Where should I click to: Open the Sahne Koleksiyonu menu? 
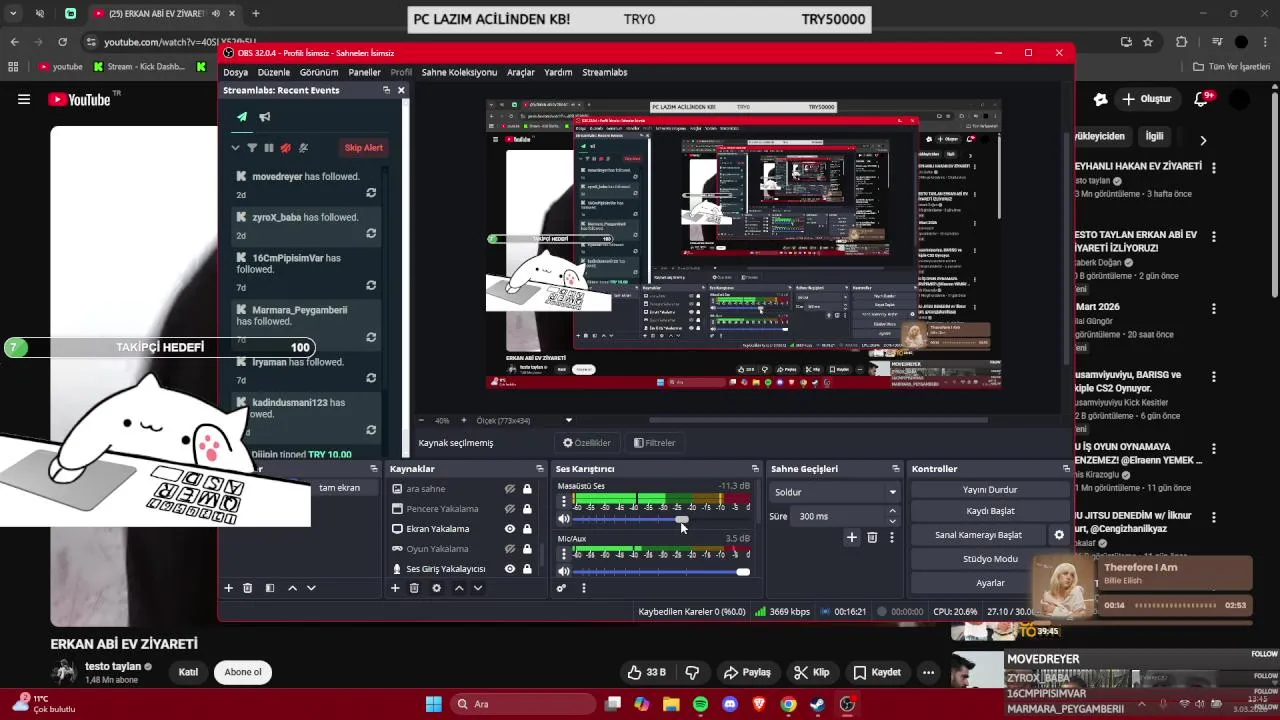point(459,72)
